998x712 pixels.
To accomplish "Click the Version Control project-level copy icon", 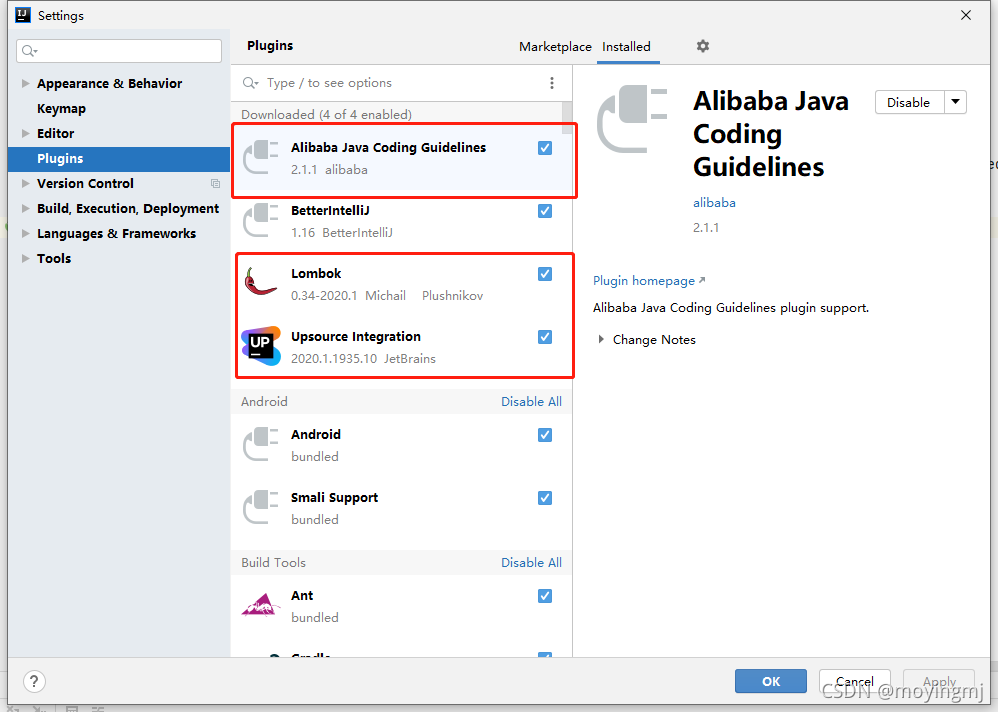I will point(215,183).
